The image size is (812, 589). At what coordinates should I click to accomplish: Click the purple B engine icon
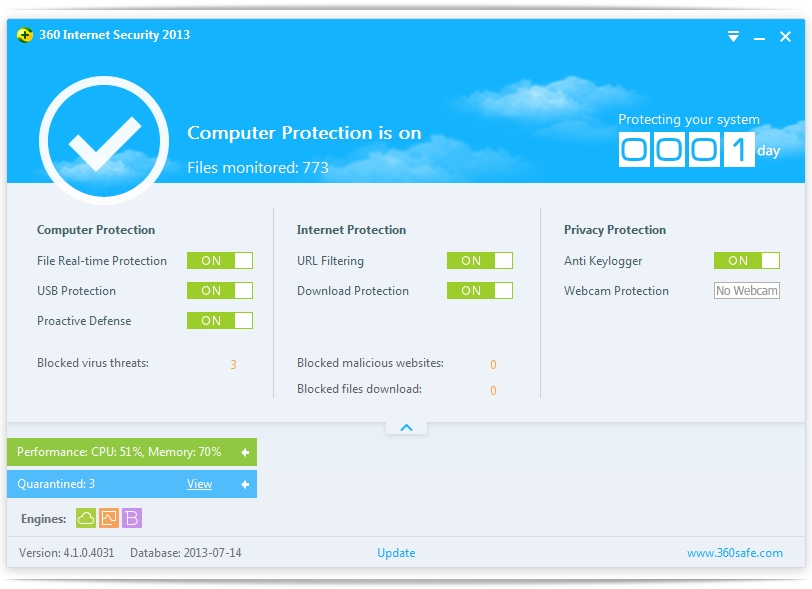click(x=132, y=518)
